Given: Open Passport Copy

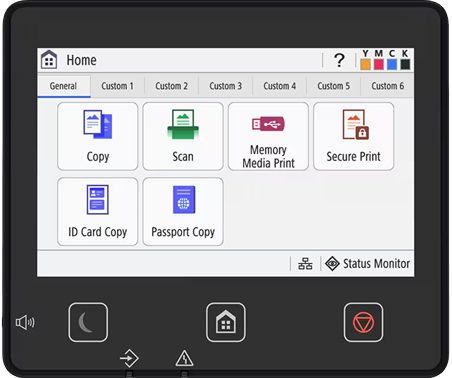Looking at the screenshot, I should [x=183, y=212].
